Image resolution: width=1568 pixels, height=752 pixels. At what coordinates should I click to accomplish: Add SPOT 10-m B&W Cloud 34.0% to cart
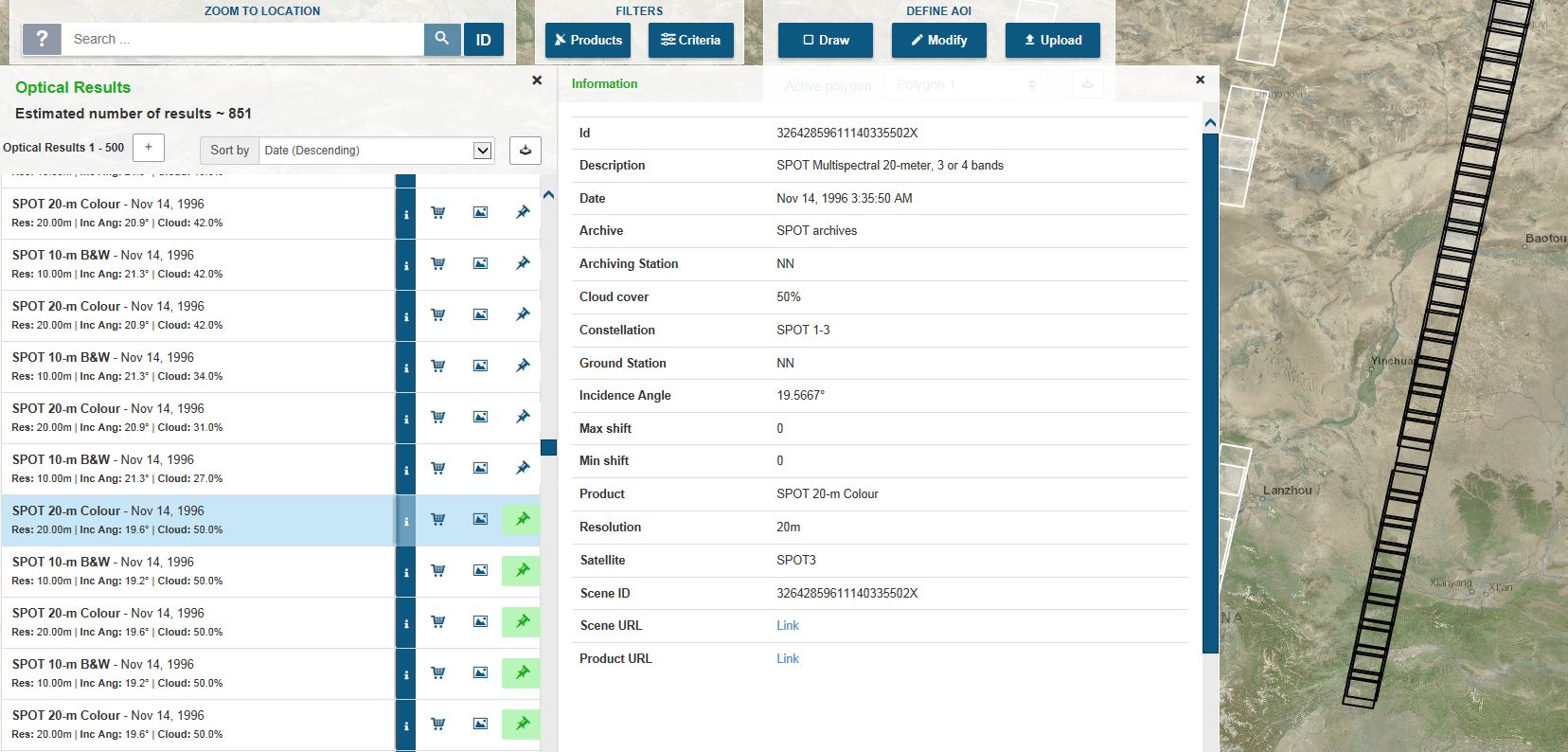tap(437, 366)
